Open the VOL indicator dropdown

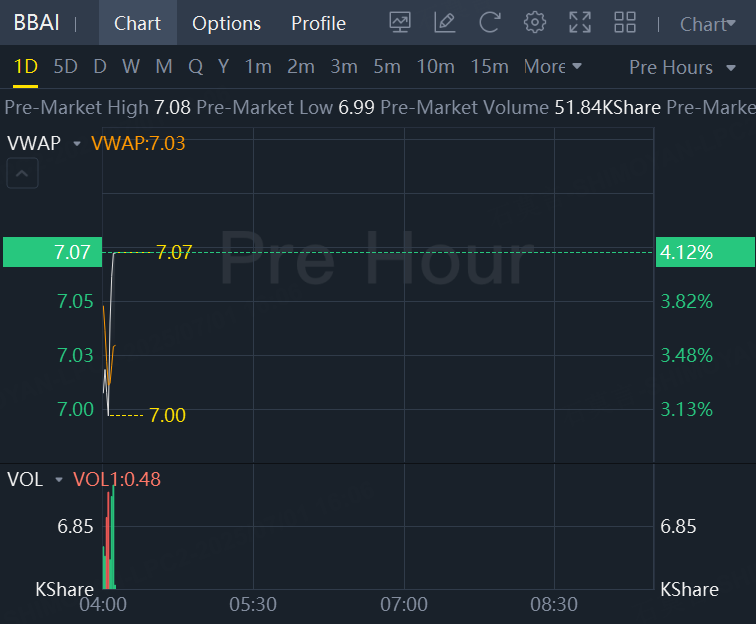click(x=59, y=480)
